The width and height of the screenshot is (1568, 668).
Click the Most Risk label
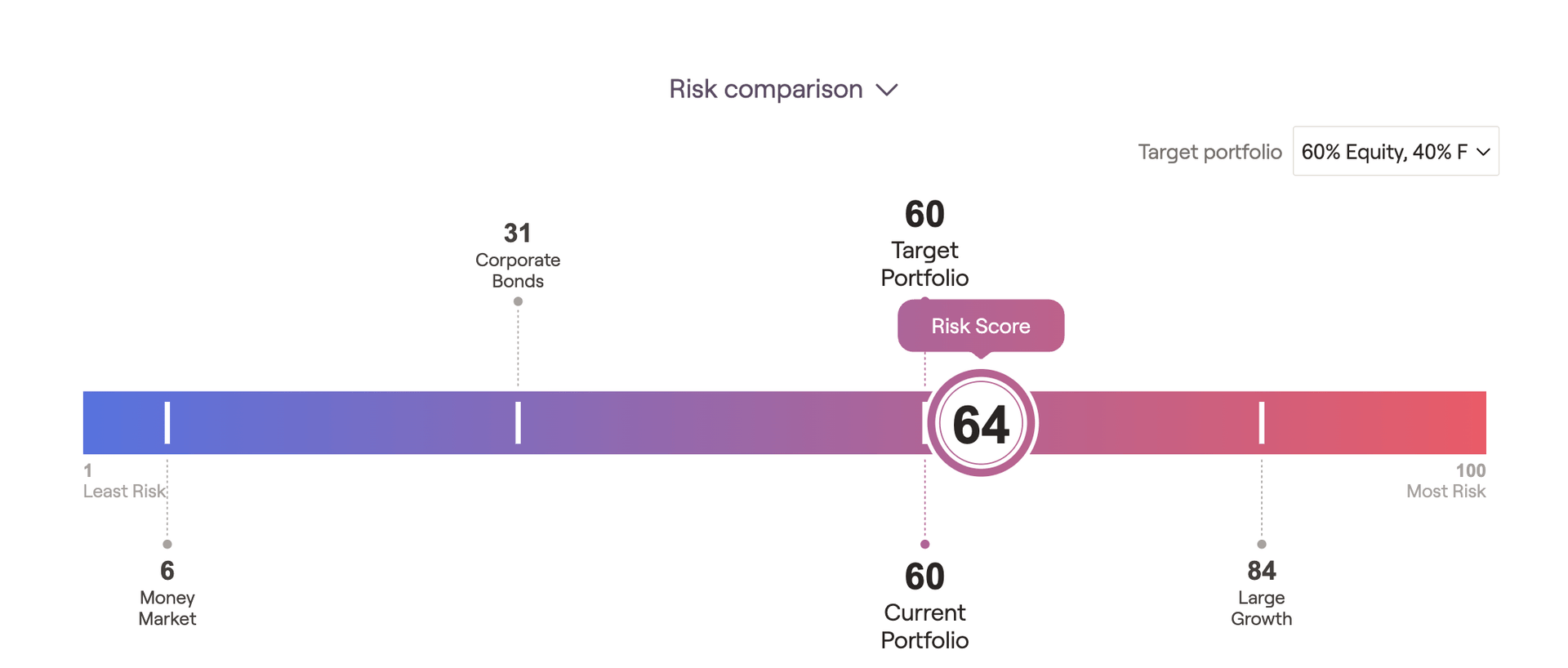coord(1445,492)
